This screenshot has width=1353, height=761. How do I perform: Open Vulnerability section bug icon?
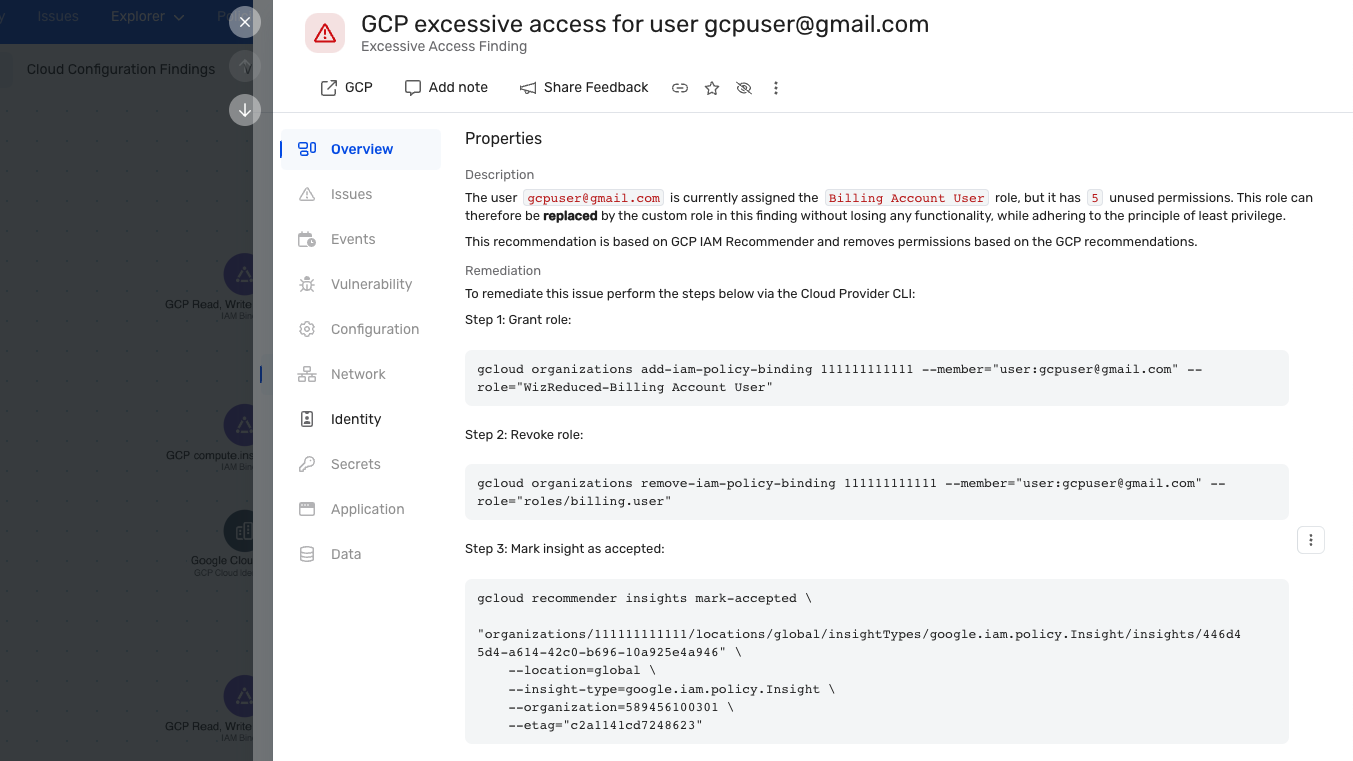tap(307, 284)
